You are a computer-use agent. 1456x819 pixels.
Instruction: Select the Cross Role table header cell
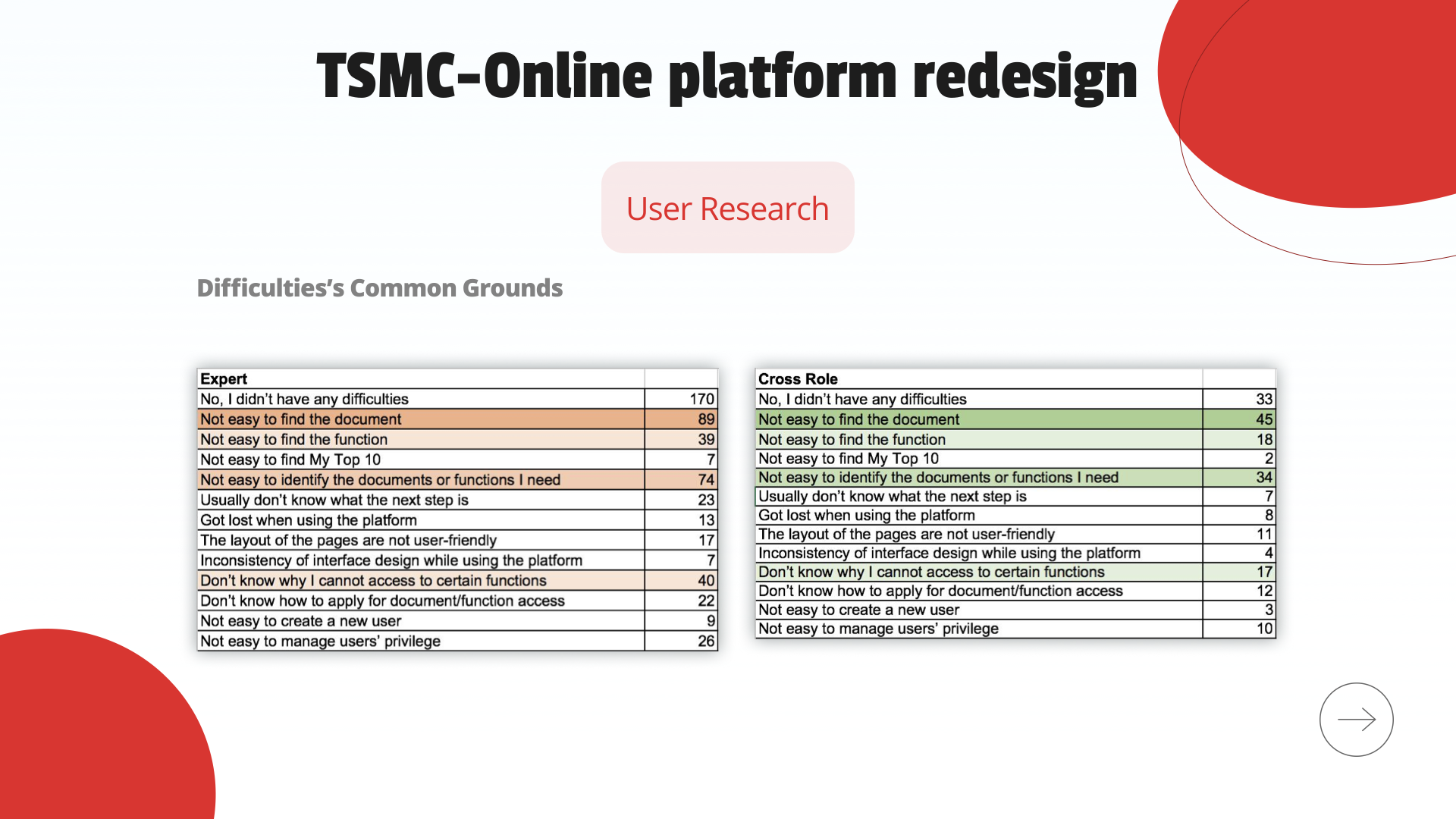[979, 378]
